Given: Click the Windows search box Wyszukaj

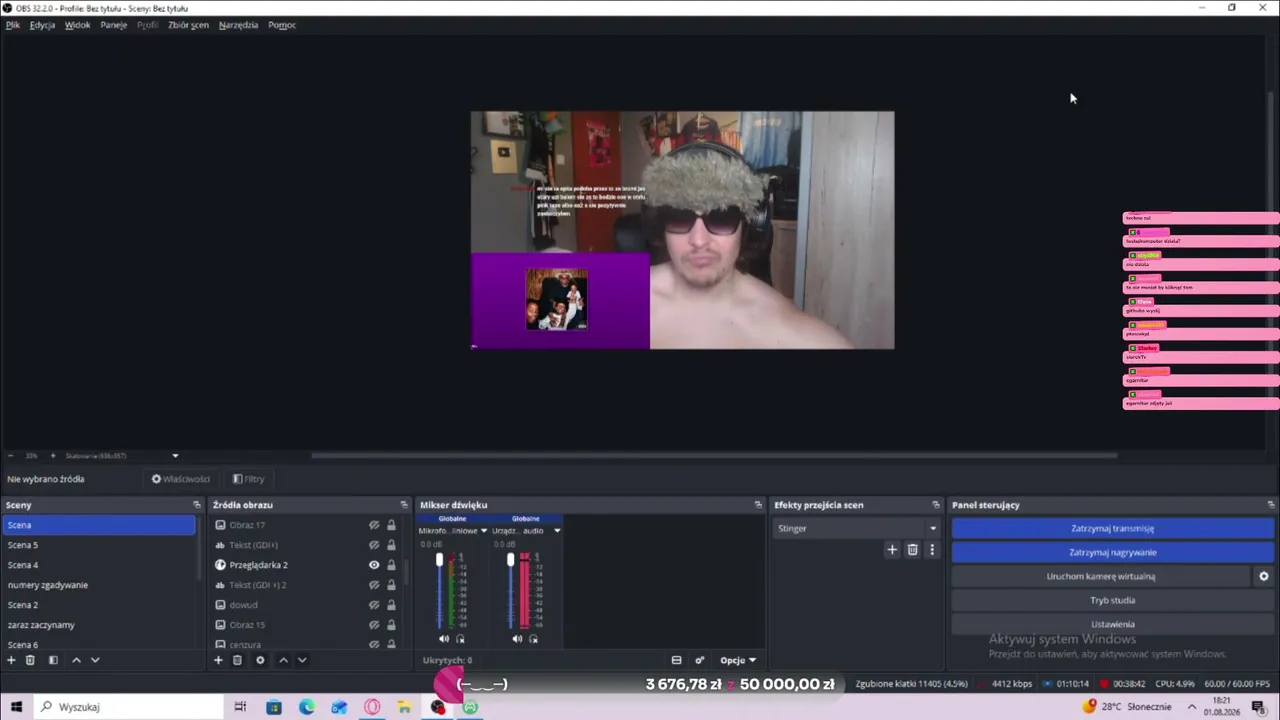Looking at the screenshot, I should pos(130,707).
